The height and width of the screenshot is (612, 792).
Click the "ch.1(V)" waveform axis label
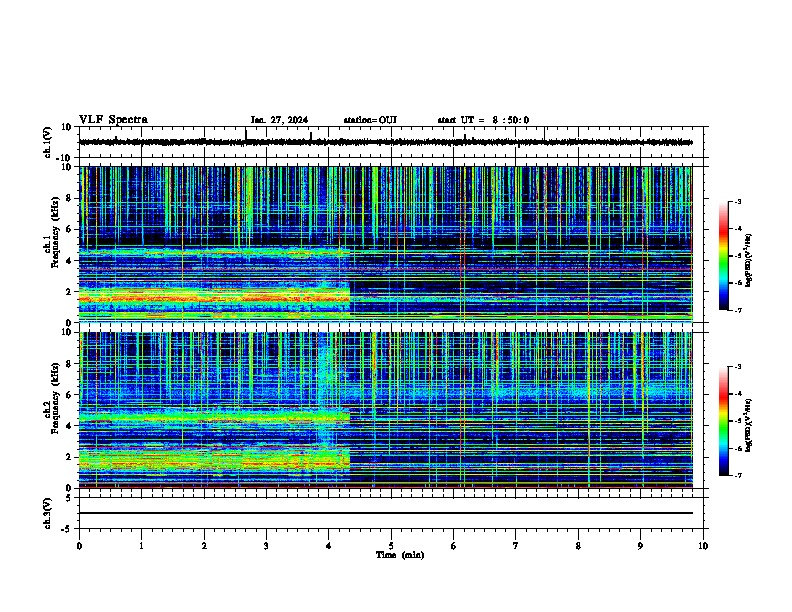tap(47, 142)
